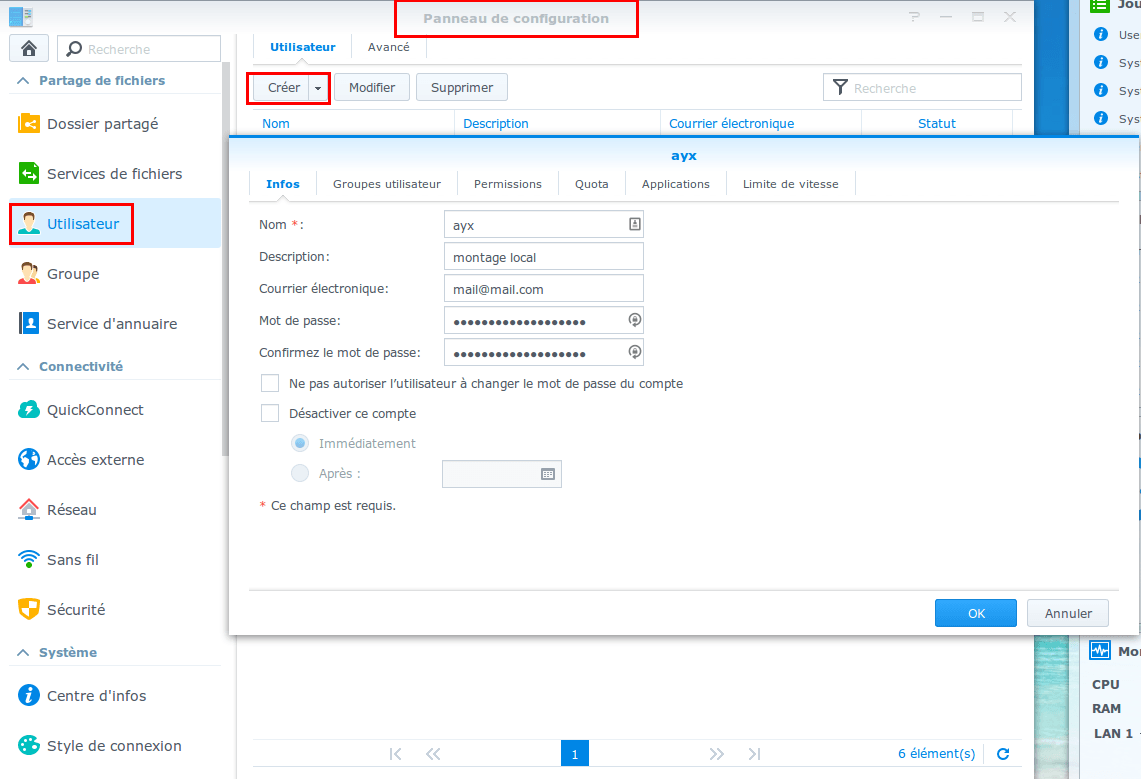
Task: Collapse the Connectivité section
Action: coord(23,367)
